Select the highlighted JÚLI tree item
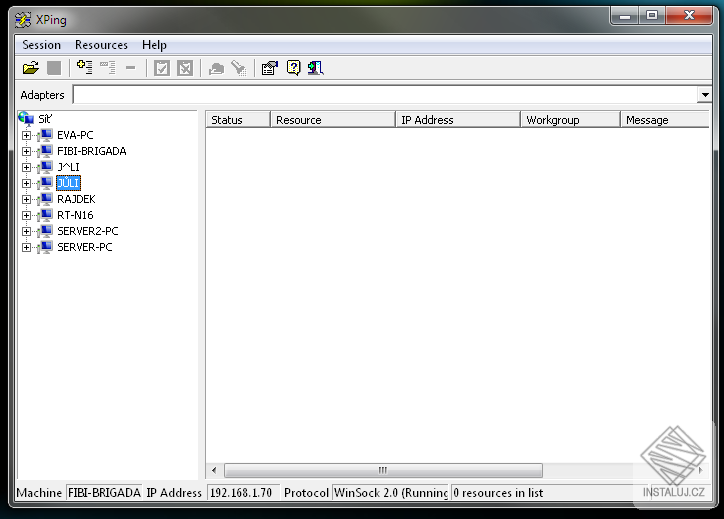This screenshot has width=724, height=519. tap(68, 183)
